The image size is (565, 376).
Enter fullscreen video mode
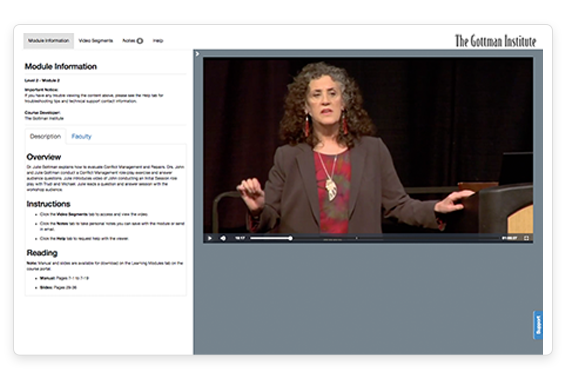pos(526,238)
